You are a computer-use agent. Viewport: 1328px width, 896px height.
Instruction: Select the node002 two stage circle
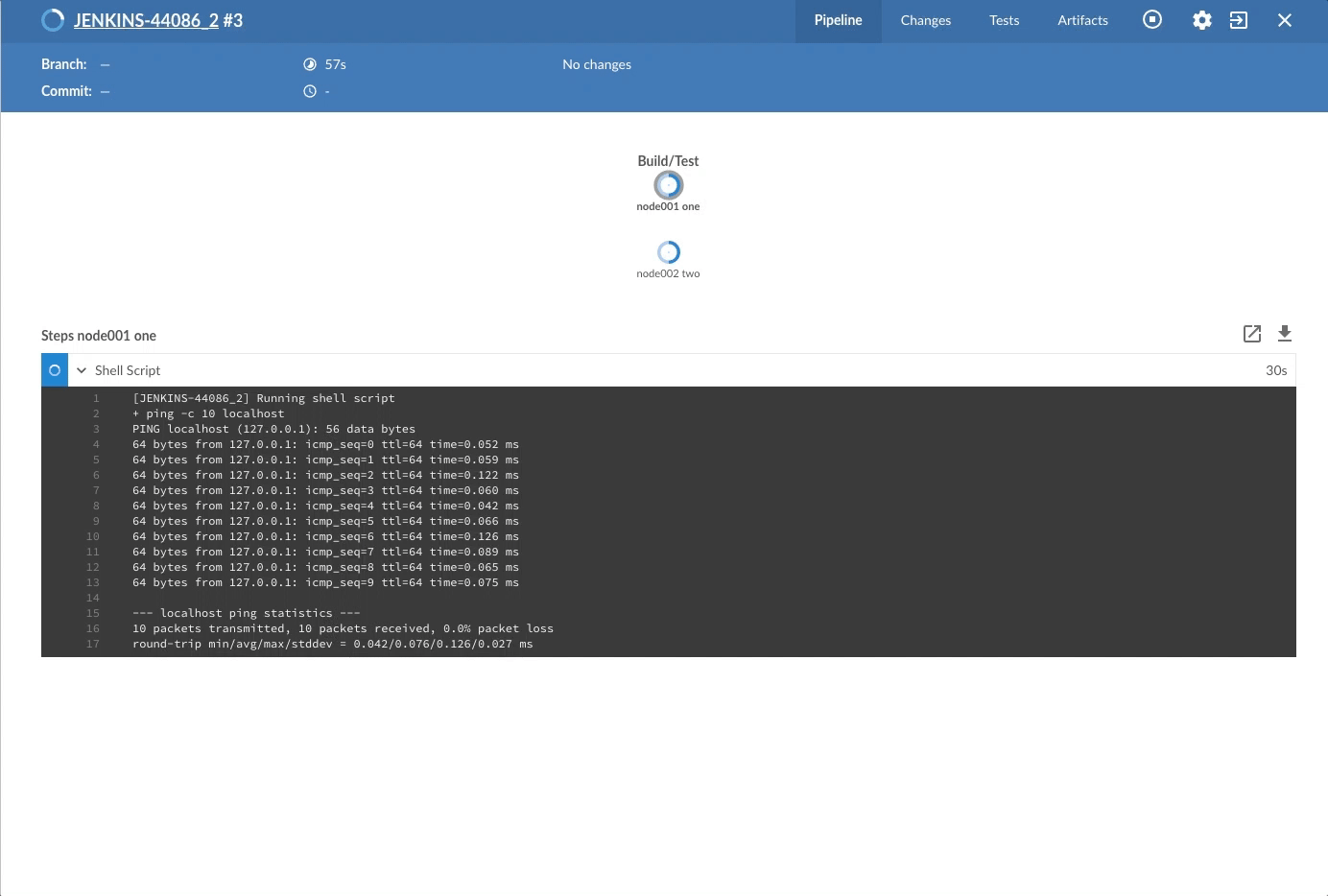[669, 252]
